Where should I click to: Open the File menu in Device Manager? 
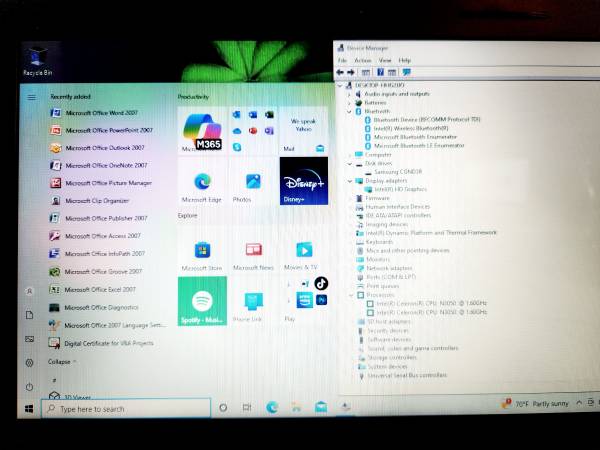point(342,60)
